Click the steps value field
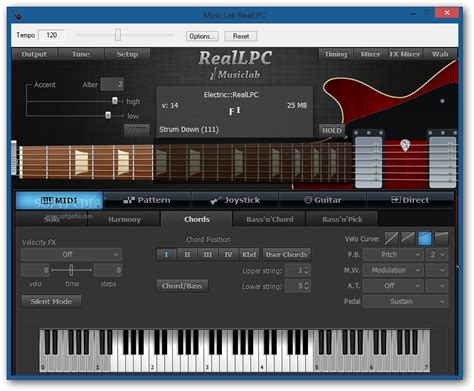The image size is (474, 391). click(108, 270)
